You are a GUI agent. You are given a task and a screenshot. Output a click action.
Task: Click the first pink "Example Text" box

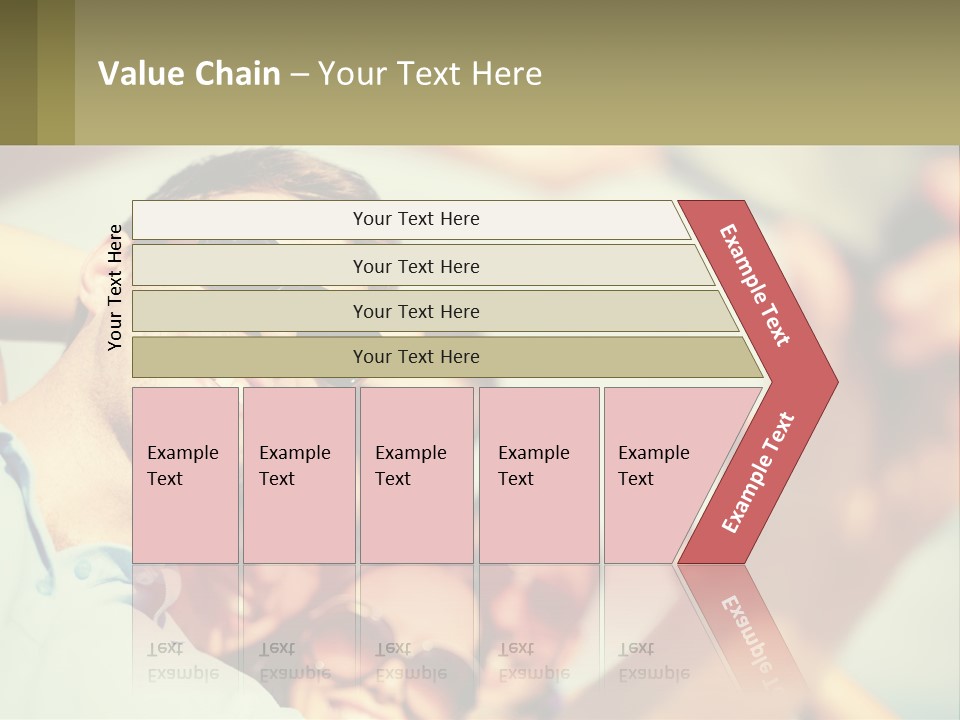coord(185,475)
